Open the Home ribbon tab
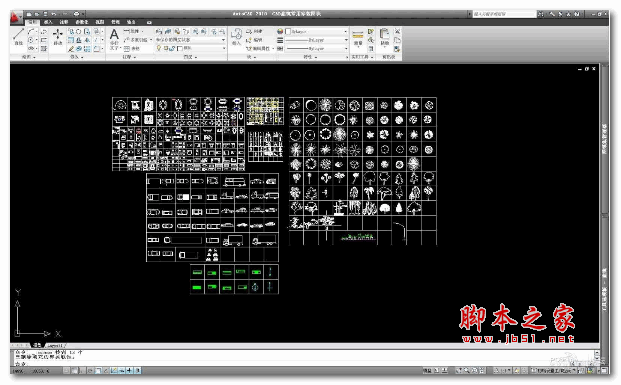This screenshot has width=621, height=385. tap(31, 22)
